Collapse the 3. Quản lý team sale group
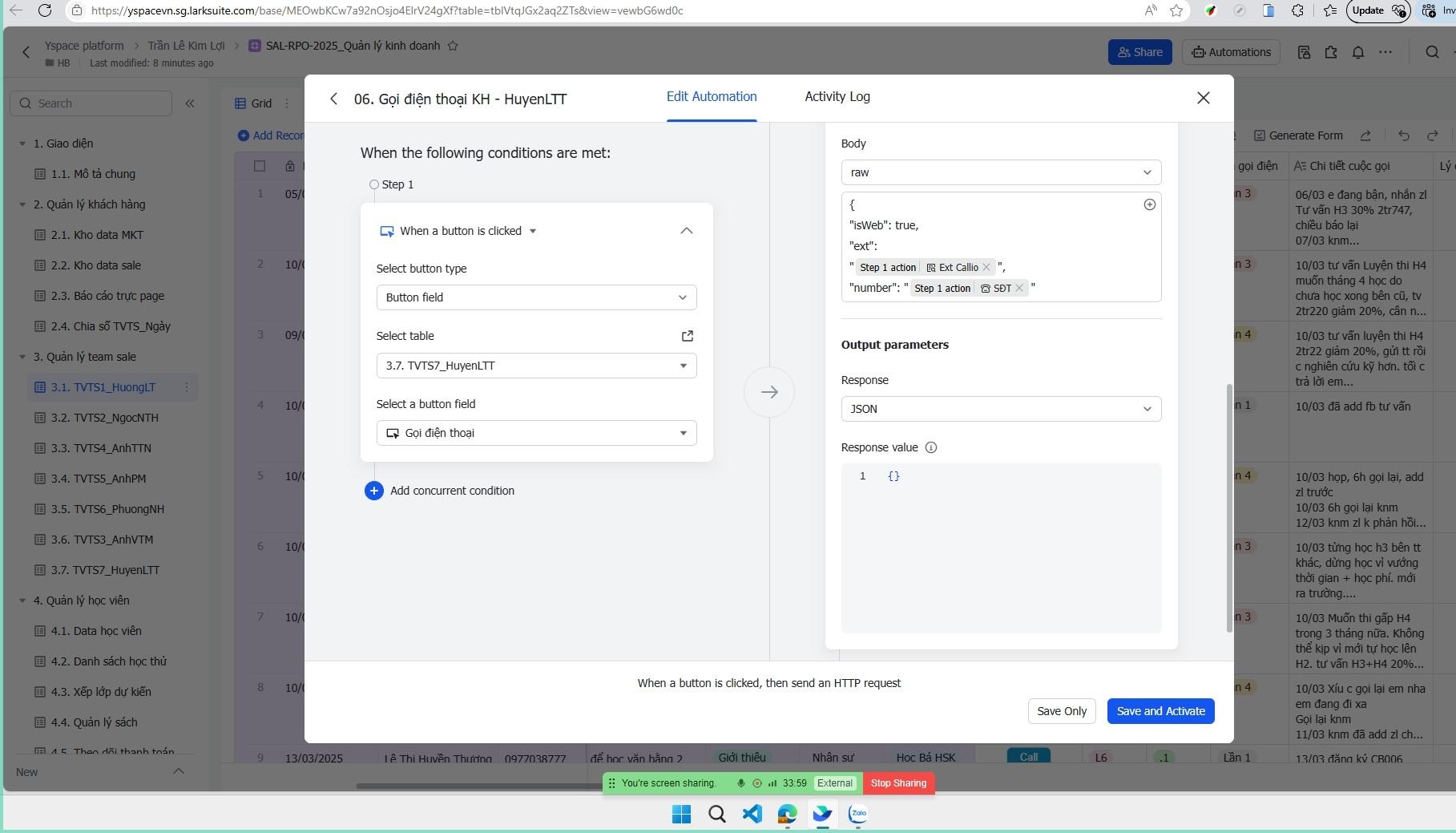The width and height of the screenshot is (1456, 833). [x=22, y=357]
